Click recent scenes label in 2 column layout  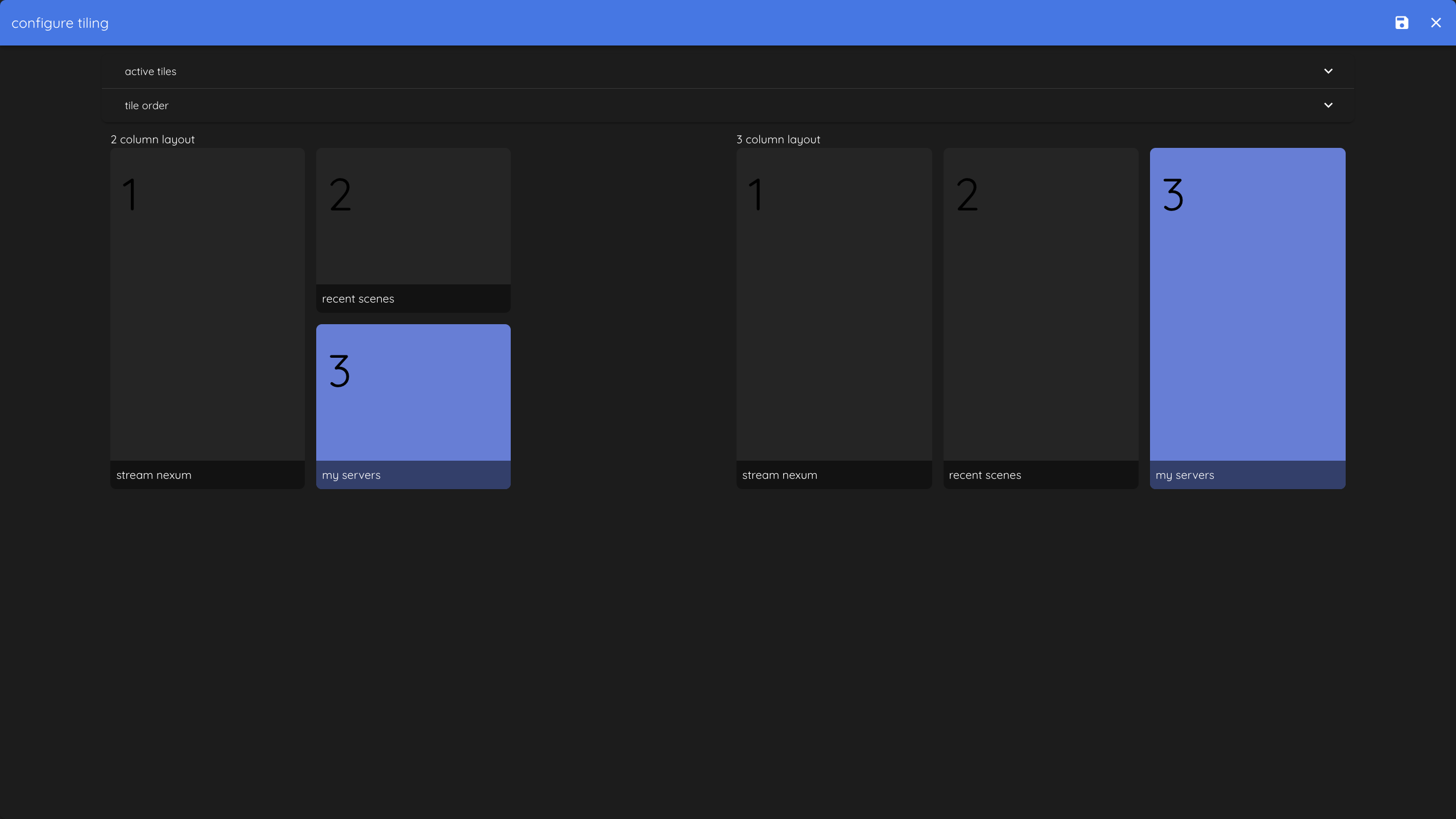coord(358,299)
